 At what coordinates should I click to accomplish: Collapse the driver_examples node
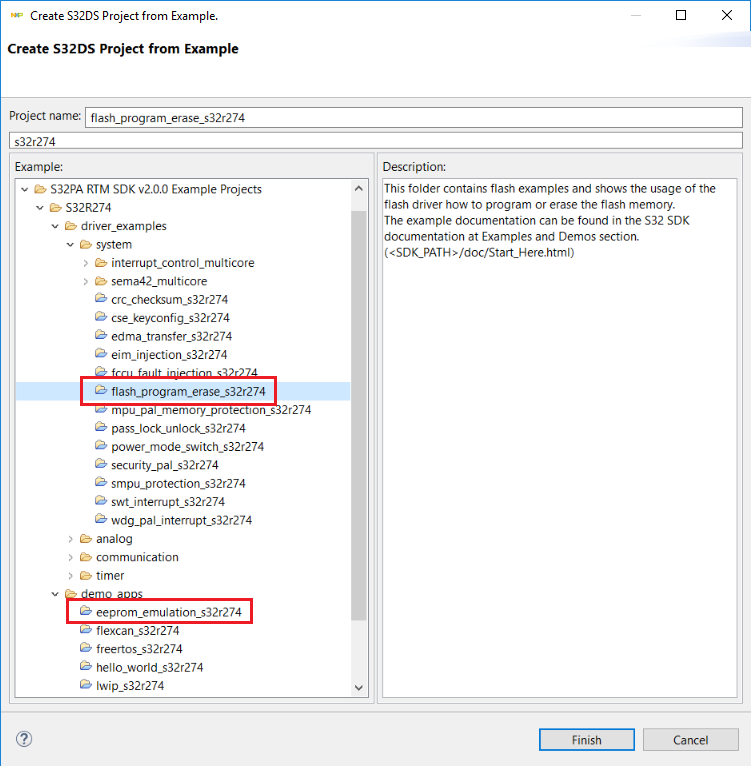[55, 226]
